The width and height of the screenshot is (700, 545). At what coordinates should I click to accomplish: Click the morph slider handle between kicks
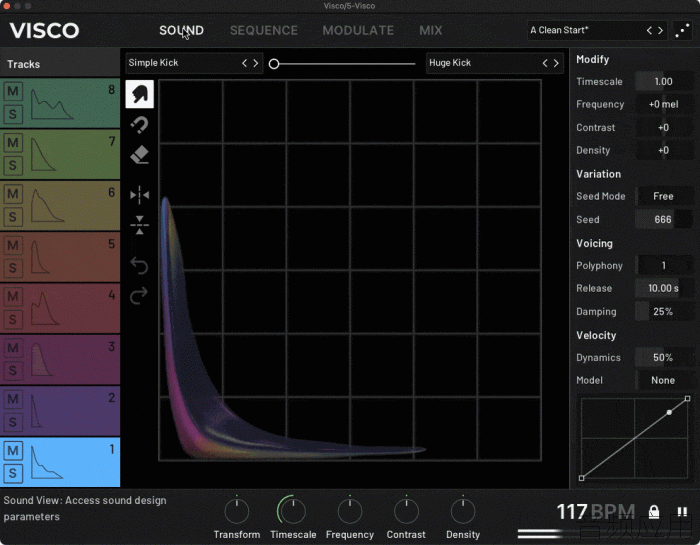click(274, 64)
